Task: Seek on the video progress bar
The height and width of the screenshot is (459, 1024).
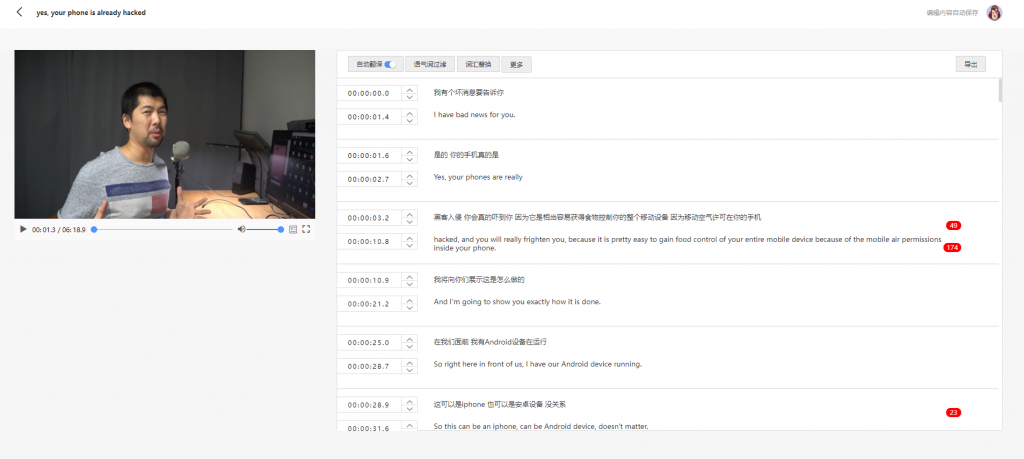Action: point(161,229)
